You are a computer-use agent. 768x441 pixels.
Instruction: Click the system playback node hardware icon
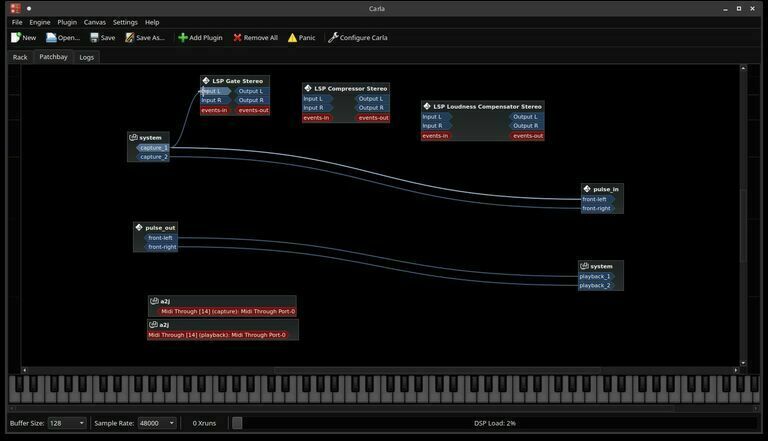(x=584, y=266)
